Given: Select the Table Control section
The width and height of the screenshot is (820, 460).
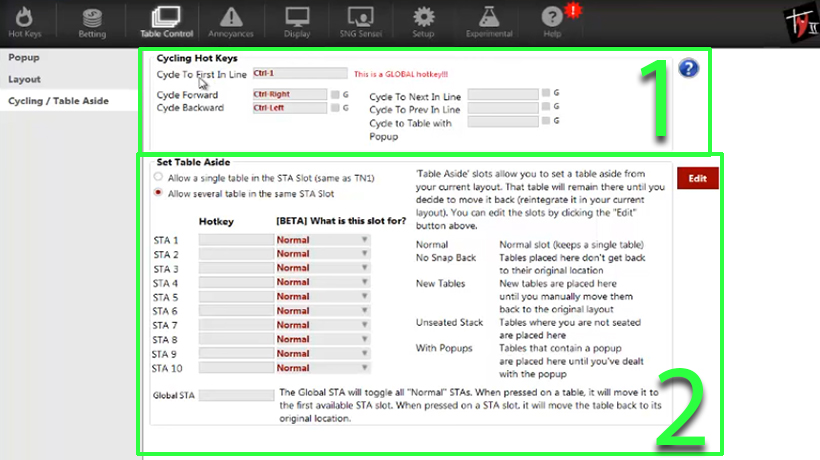Looking at the screenshot, I should pos(166,22).
